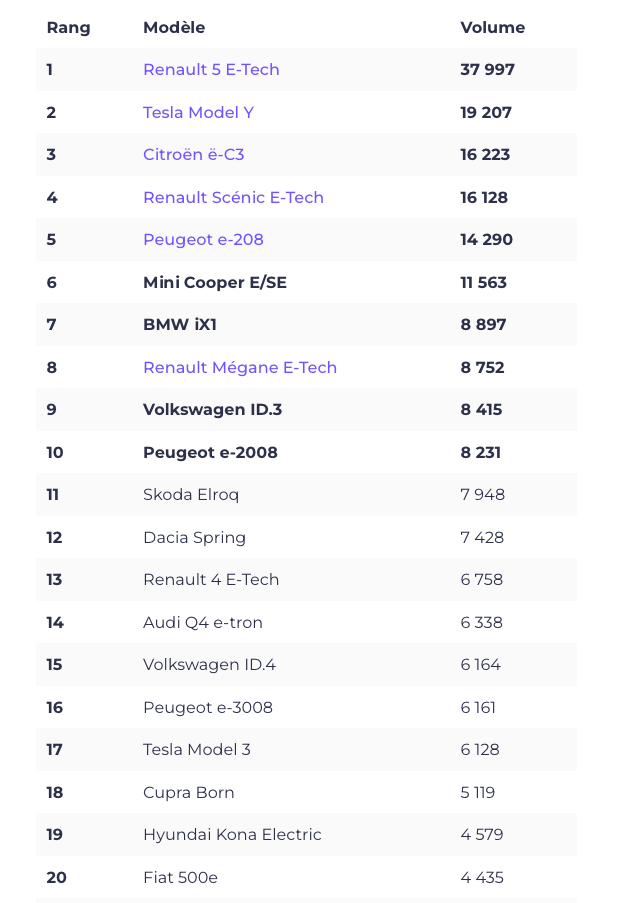This screenshot has width=629, height=903.
Task: Select the Dacia Spring model name
Action: tap(194, 537)
